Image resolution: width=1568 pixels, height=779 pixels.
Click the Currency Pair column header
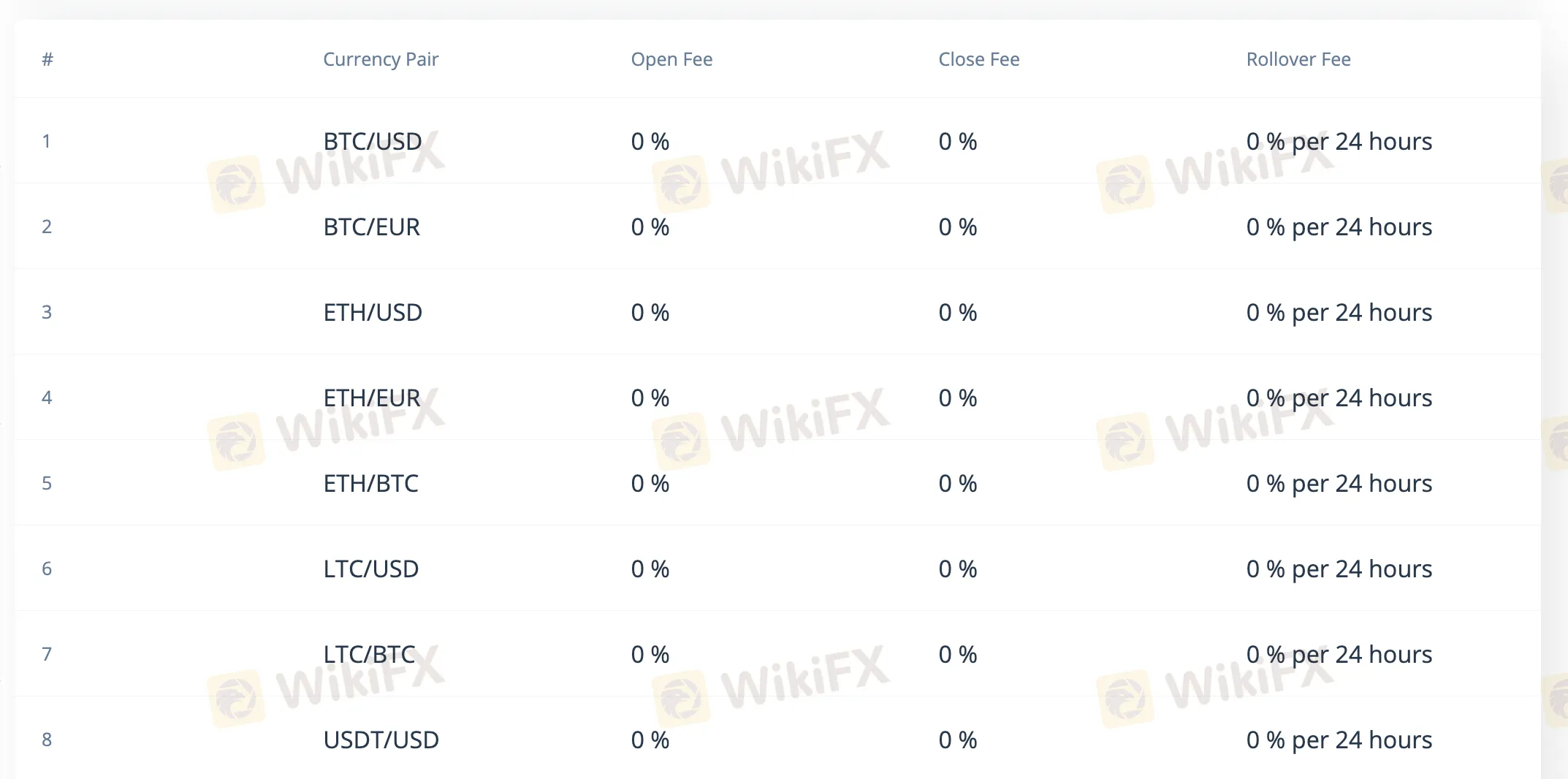[x=381, y=59]
